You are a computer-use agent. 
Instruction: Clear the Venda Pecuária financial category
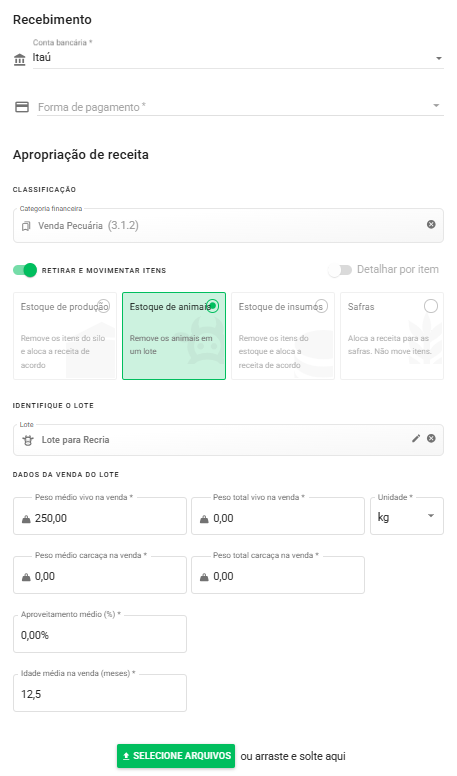click(x=431, y=224)
